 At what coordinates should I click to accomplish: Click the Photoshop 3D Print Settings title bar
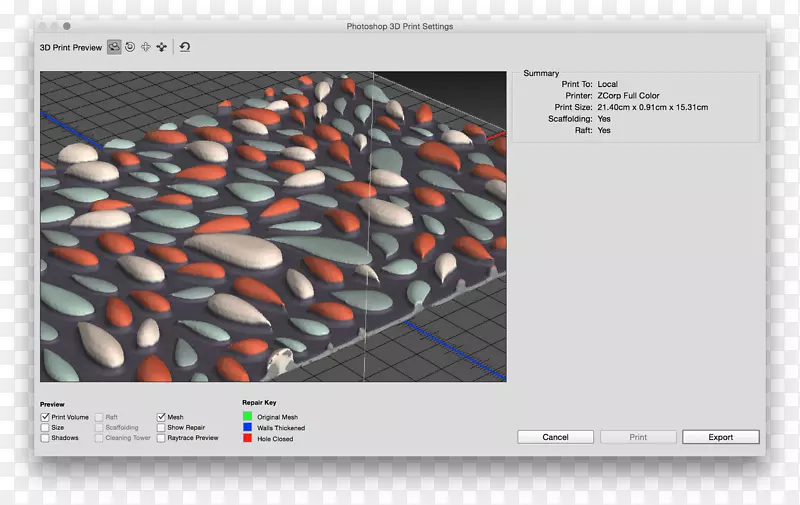click(x=400, y=26)
